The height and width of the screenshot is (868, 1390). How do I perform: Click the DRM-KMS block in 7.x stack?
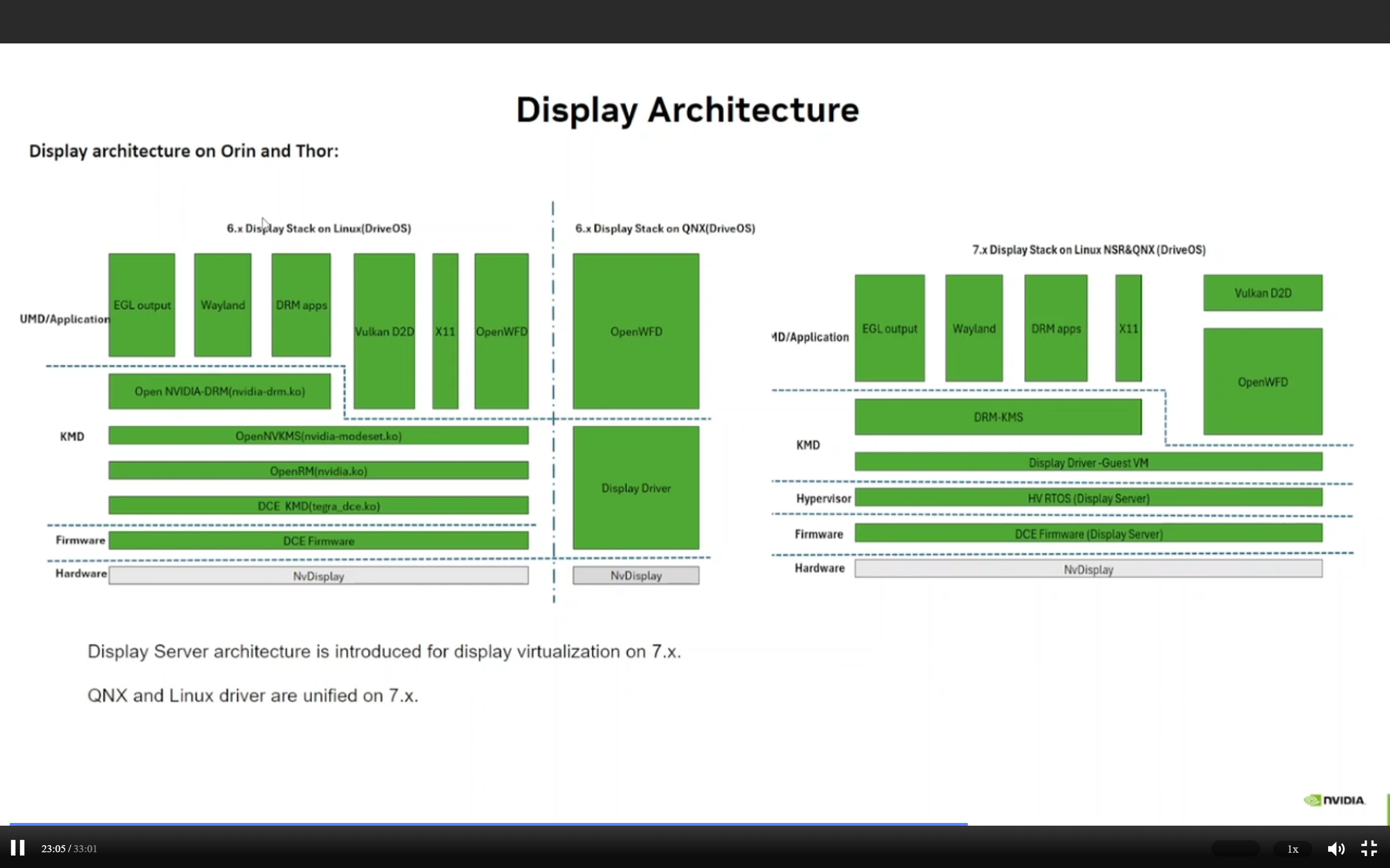pyautogui.click(x=998, y=417)
